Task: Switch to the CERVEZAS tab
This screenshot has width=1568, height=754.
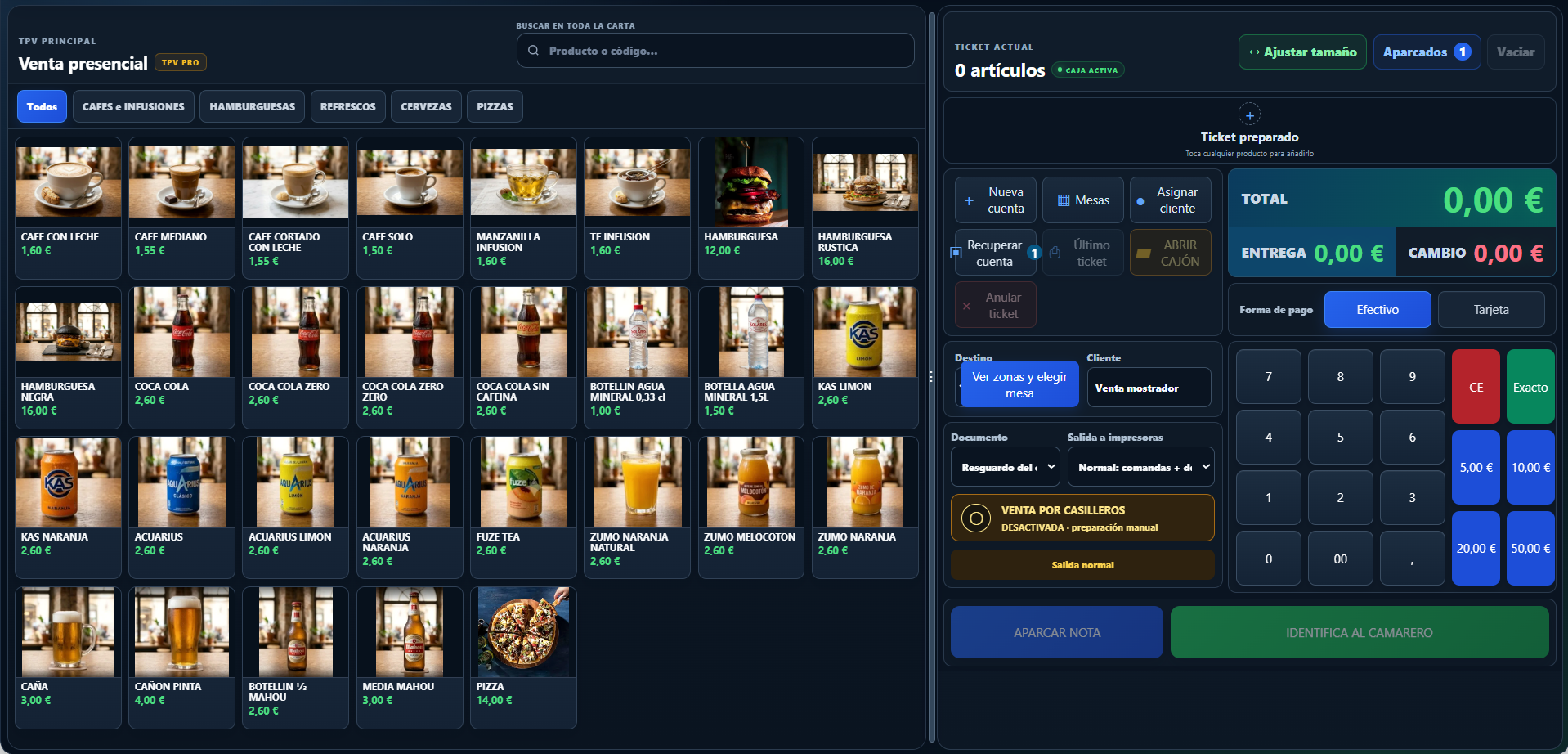Action: click(426, 106)
